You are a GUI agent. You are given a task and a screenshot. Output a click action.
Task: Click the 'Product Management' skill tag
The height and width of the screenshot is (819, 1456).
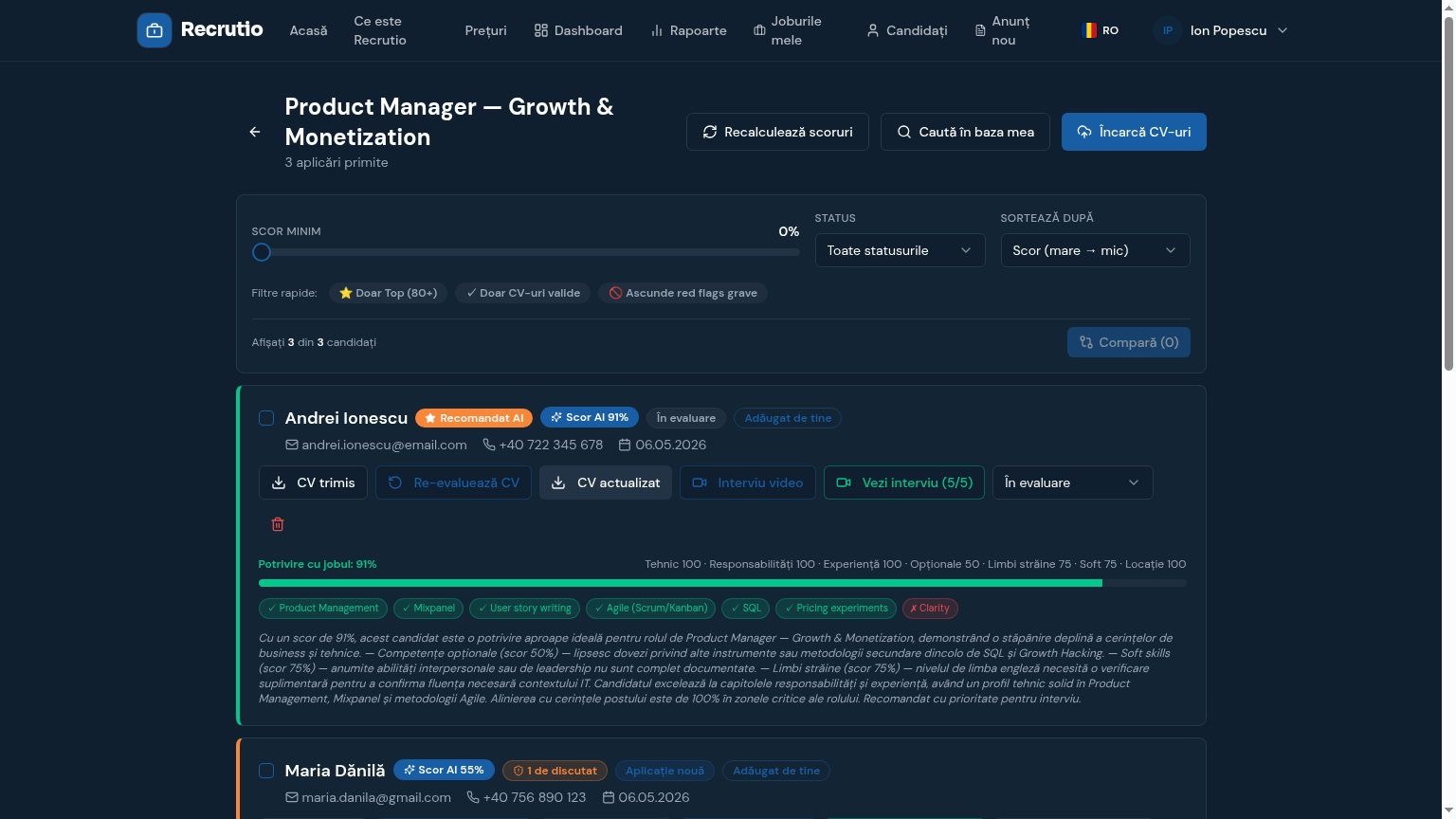tap(323, 609)
